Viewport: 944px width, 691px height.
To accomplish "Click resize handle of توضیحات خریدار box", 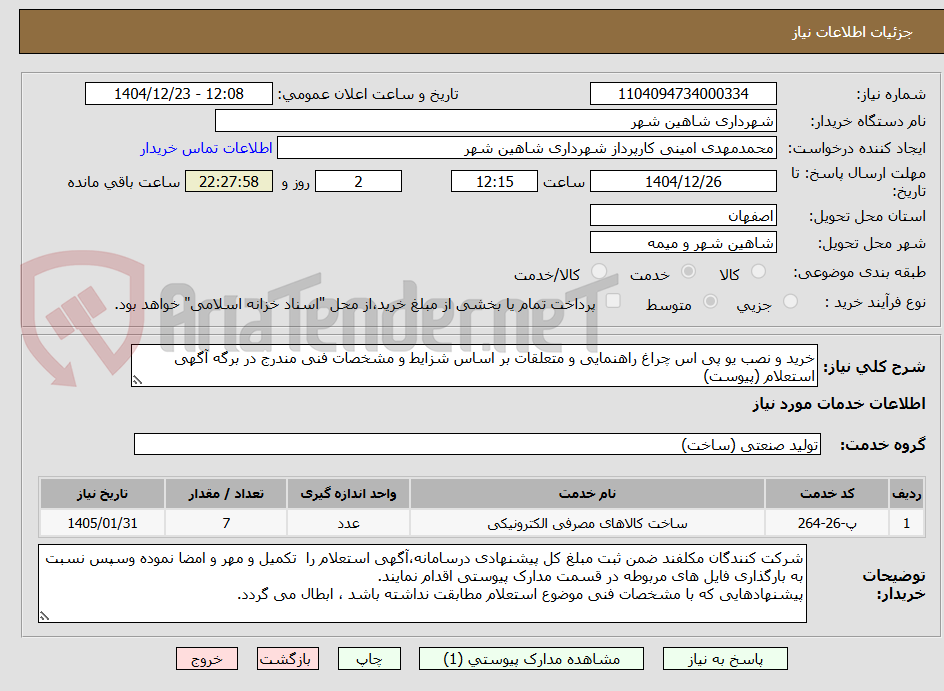I will (x=44, y=616).
